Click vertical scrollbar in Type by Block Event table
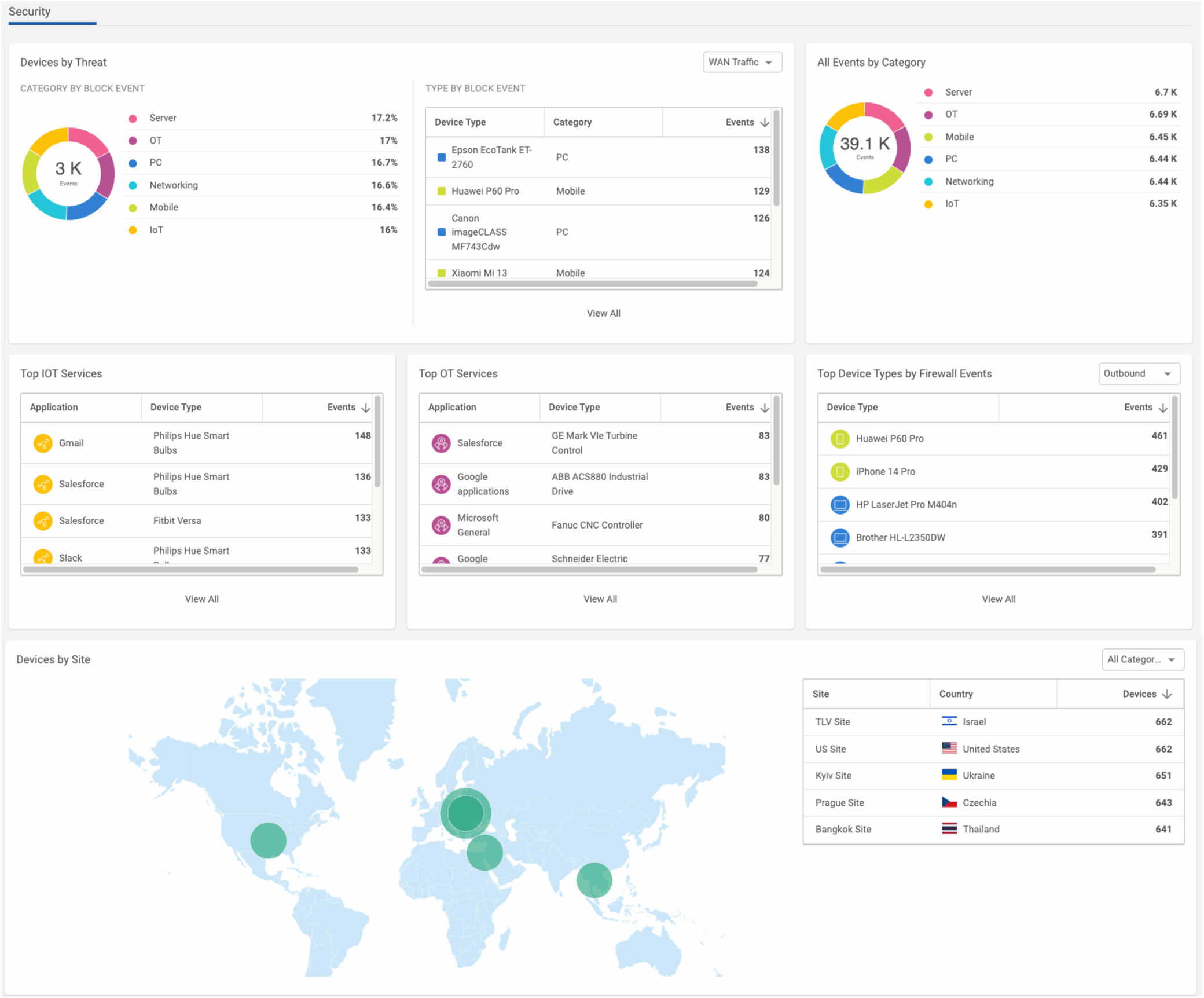The width and height of the screenshot is (1204, 998). 776,158
